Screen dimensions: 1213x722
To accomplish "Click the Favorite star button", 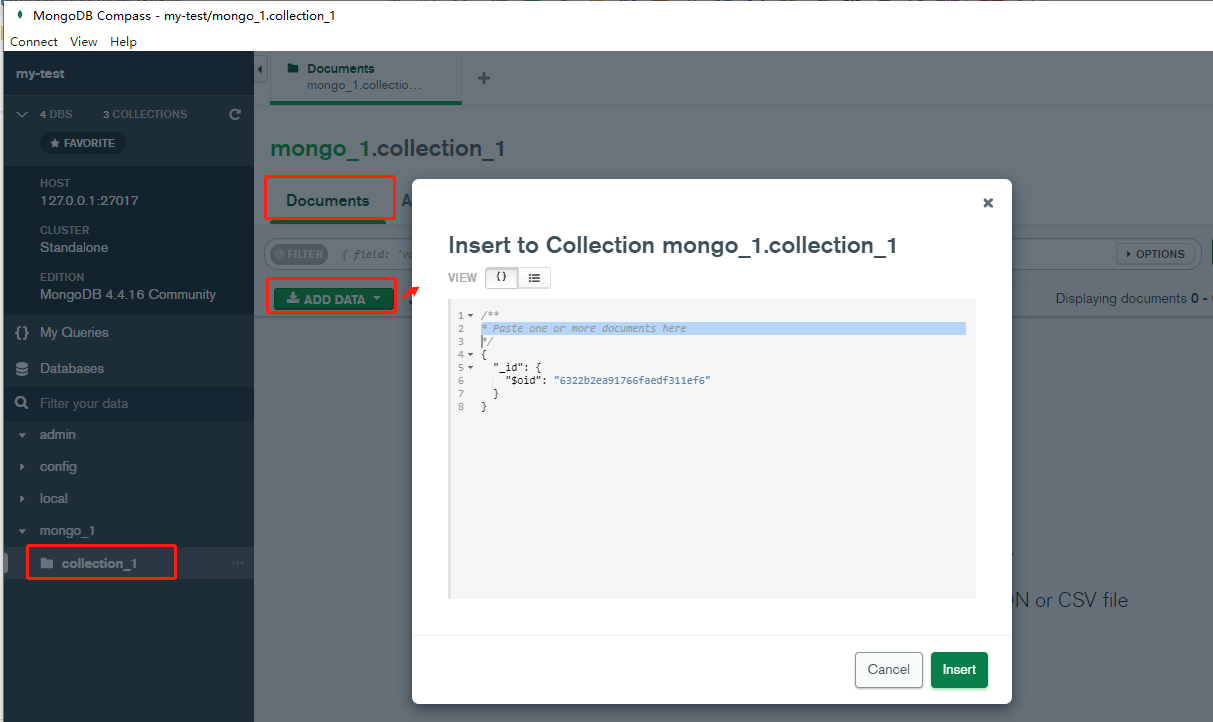I will click(x=83, y=143).
